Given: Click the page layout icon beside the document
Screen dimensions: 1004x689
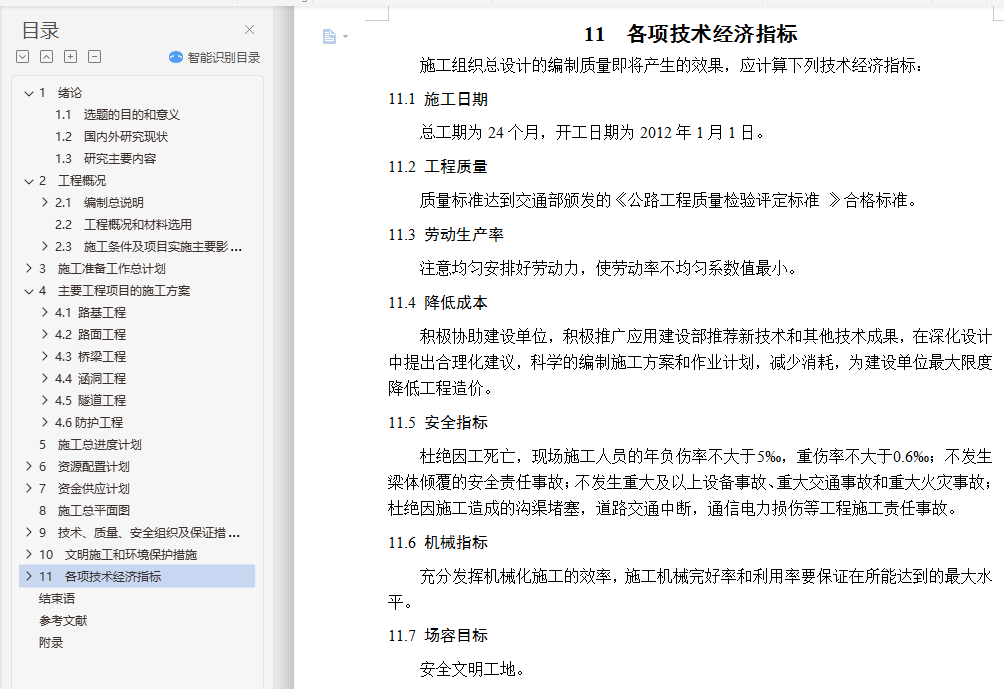Looking at the screenshot, I should click(x=329, y=36).
